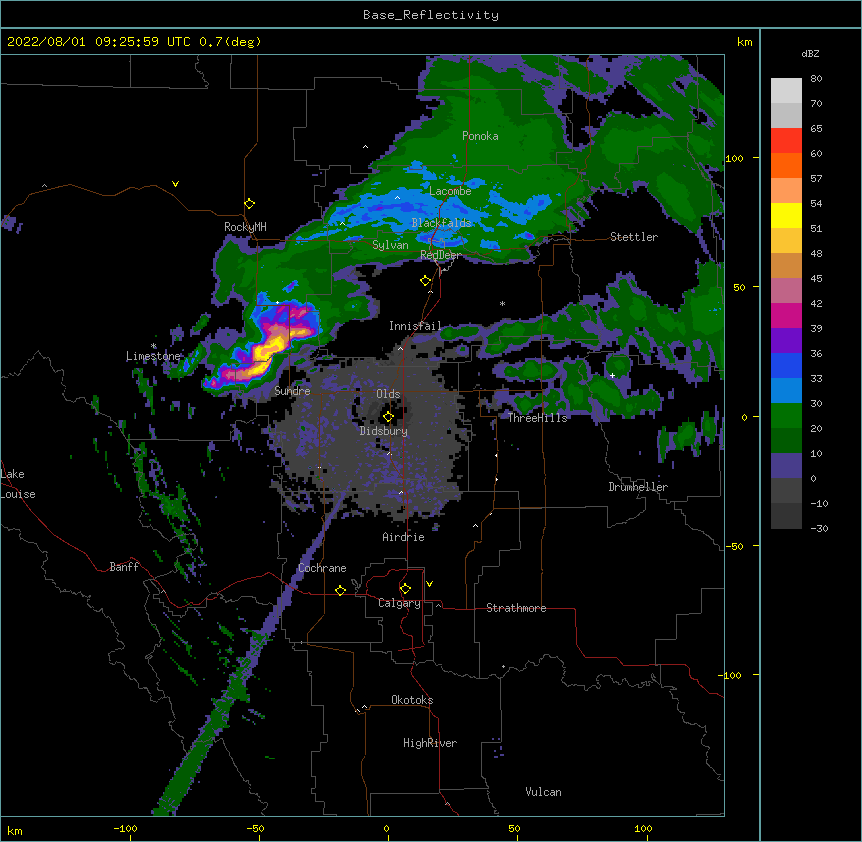Image resolution: width=862 pixels, height=842 pixels.
Task: Click the Sylvan city label
Action: coord(390,245)
